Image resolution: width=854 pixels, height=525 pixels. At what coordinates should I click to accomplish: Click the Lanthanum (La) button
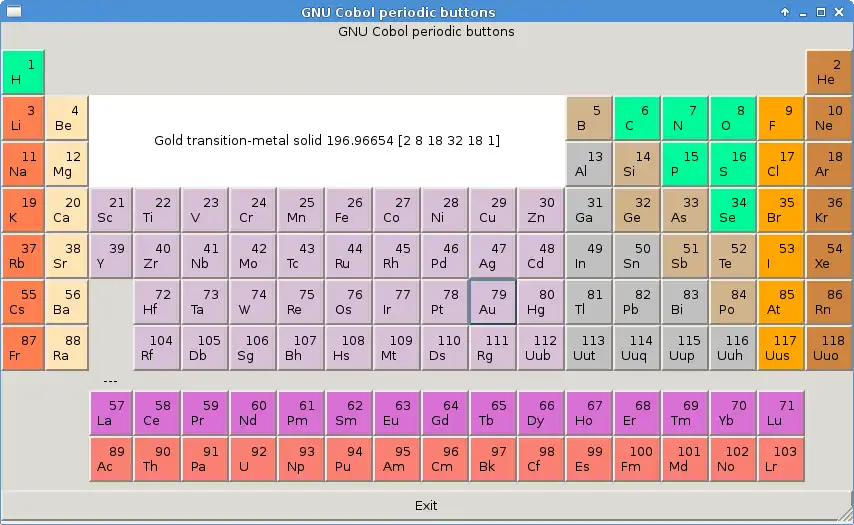click(111, 413)
